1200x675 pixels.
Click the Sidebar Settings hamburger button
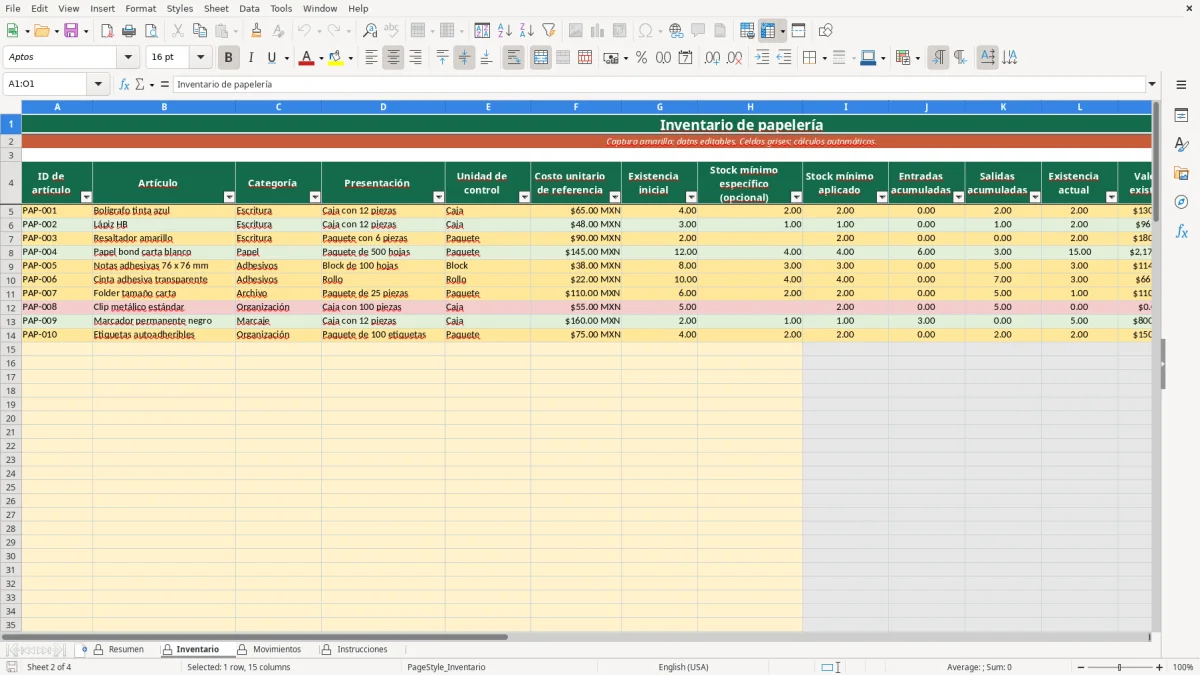pos(1181,84)
